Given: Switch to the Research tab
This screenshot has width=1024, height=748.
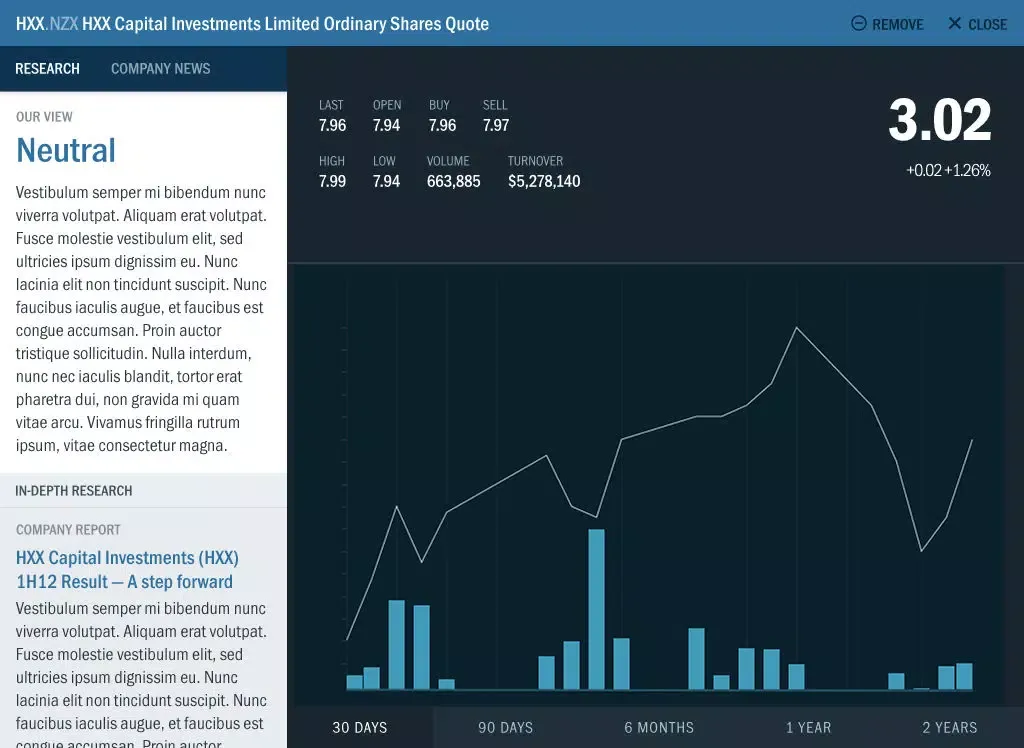Looking at the screenshot, I should 47,69.
